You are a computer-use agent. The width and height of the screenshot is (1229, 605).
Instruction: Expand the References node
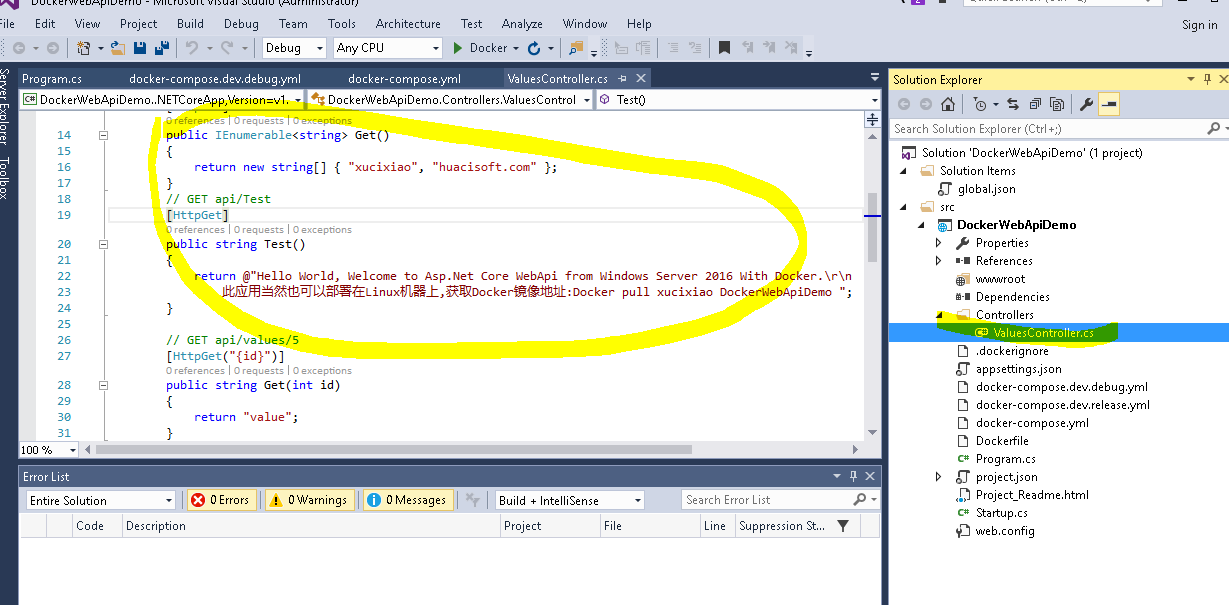pos(938,261)
